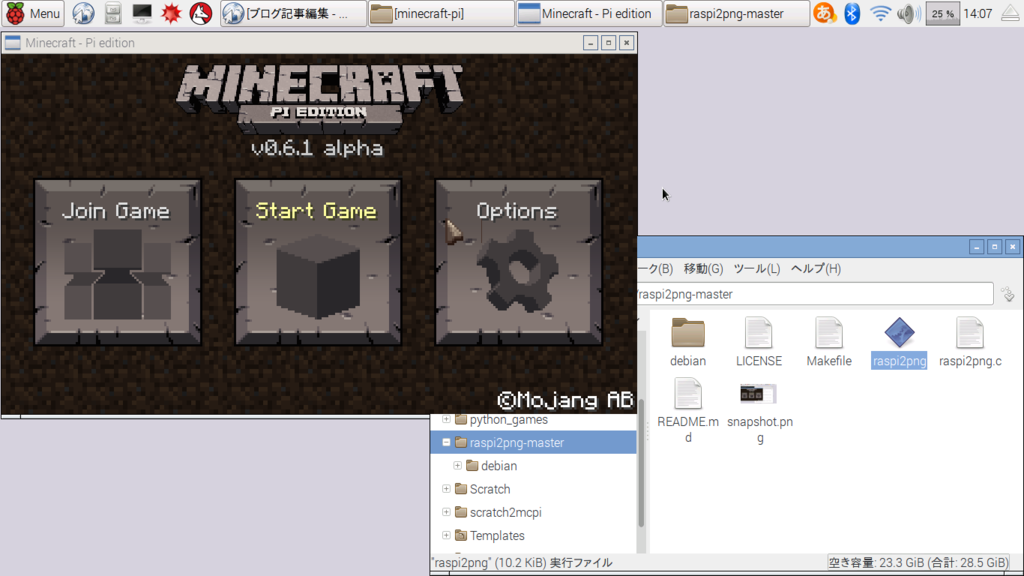This screenshot has width=1024, height=576.
Task: Open the Raspberry Pi Menu
Action: 33,13
